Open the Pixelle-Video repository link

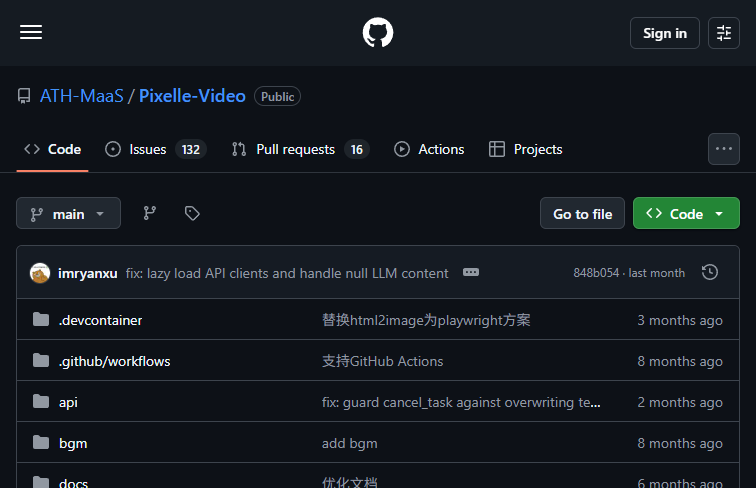(192, 96)
